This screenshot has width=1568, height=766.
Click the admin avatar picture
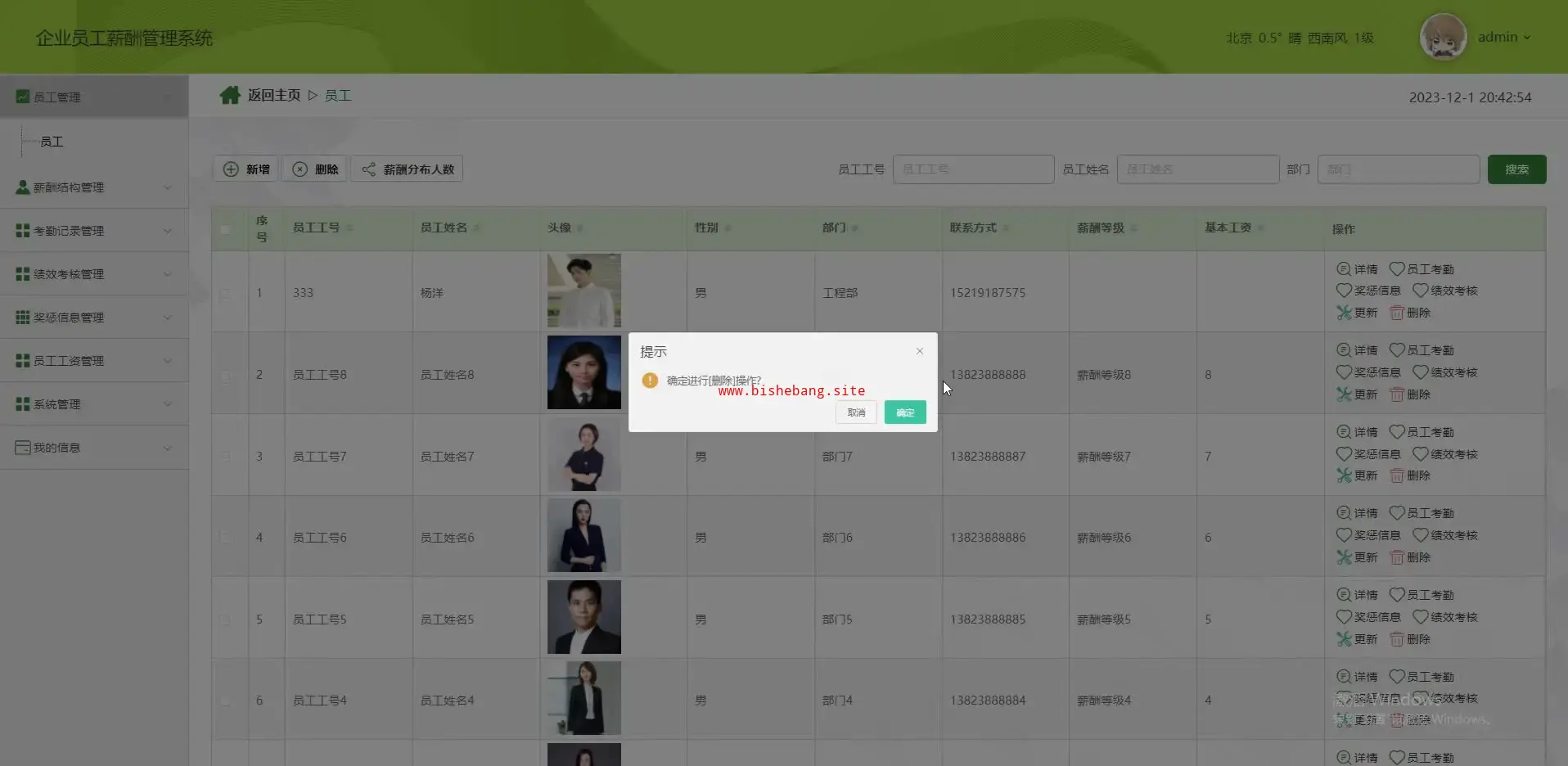coord(1443,37)
